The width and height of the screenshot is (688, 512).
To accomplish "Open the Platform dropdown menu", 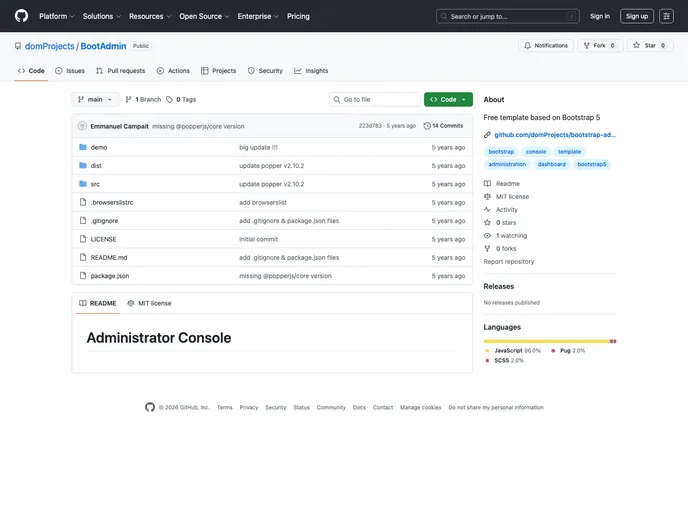I will [x=57, y=16].
